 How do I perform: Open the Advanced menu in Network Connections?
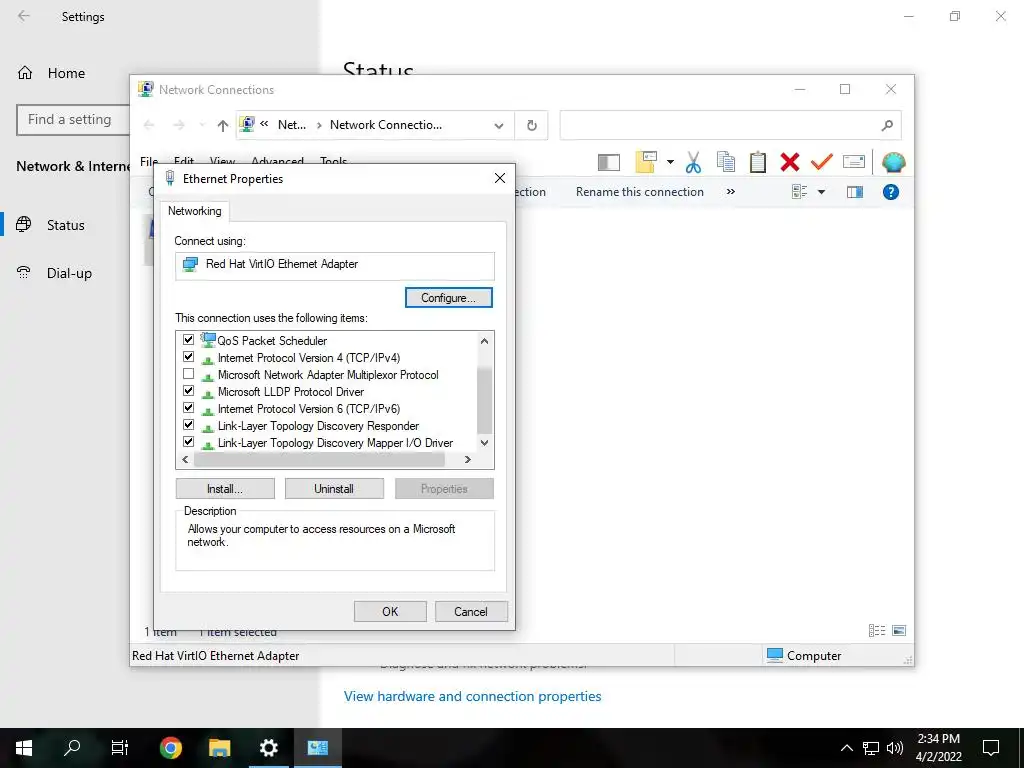point(278,161)
